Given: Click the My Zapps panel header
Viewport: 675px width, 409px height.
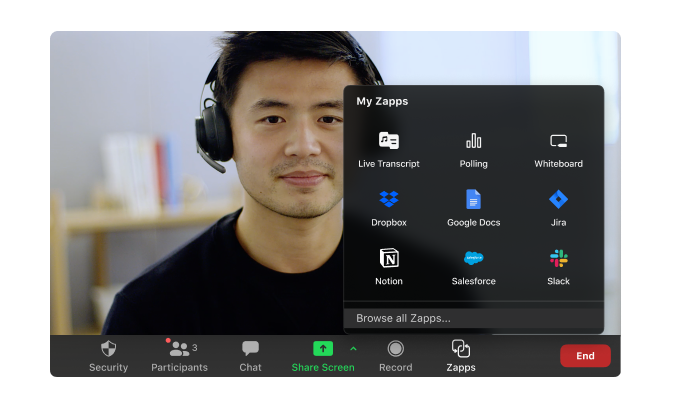Looking at the screenshot, I should pyautogui.click(x=382, y=101).
